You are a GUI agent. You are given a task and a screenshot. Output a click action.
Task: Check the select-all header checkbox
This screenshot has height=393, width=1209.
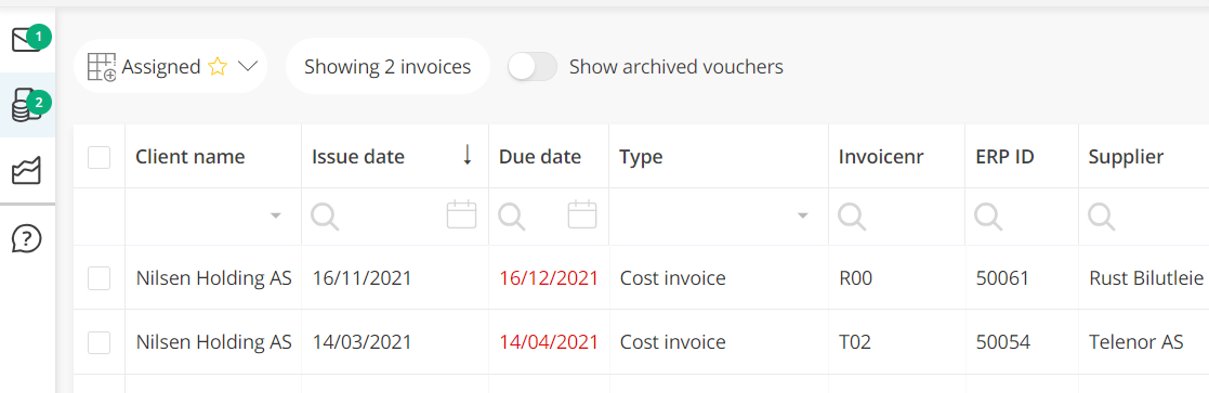click(99, 157)
